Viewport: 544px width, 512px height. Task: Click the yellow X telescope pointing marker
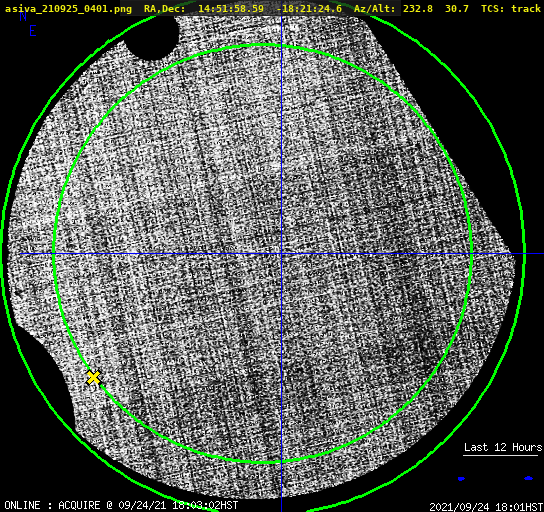coord(93,377)
